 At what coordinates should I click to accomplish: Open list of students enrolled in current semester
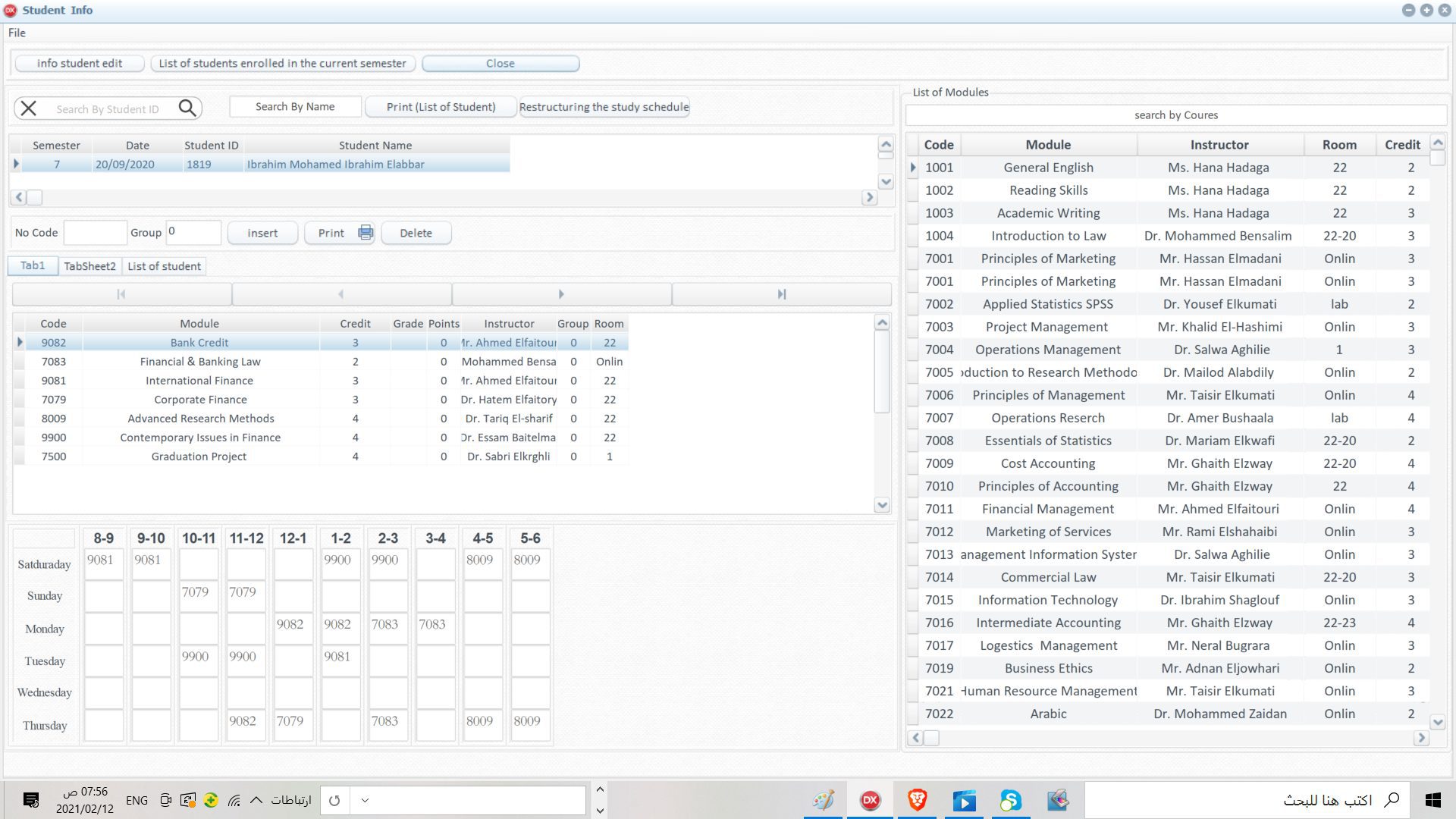coord(283,63)
